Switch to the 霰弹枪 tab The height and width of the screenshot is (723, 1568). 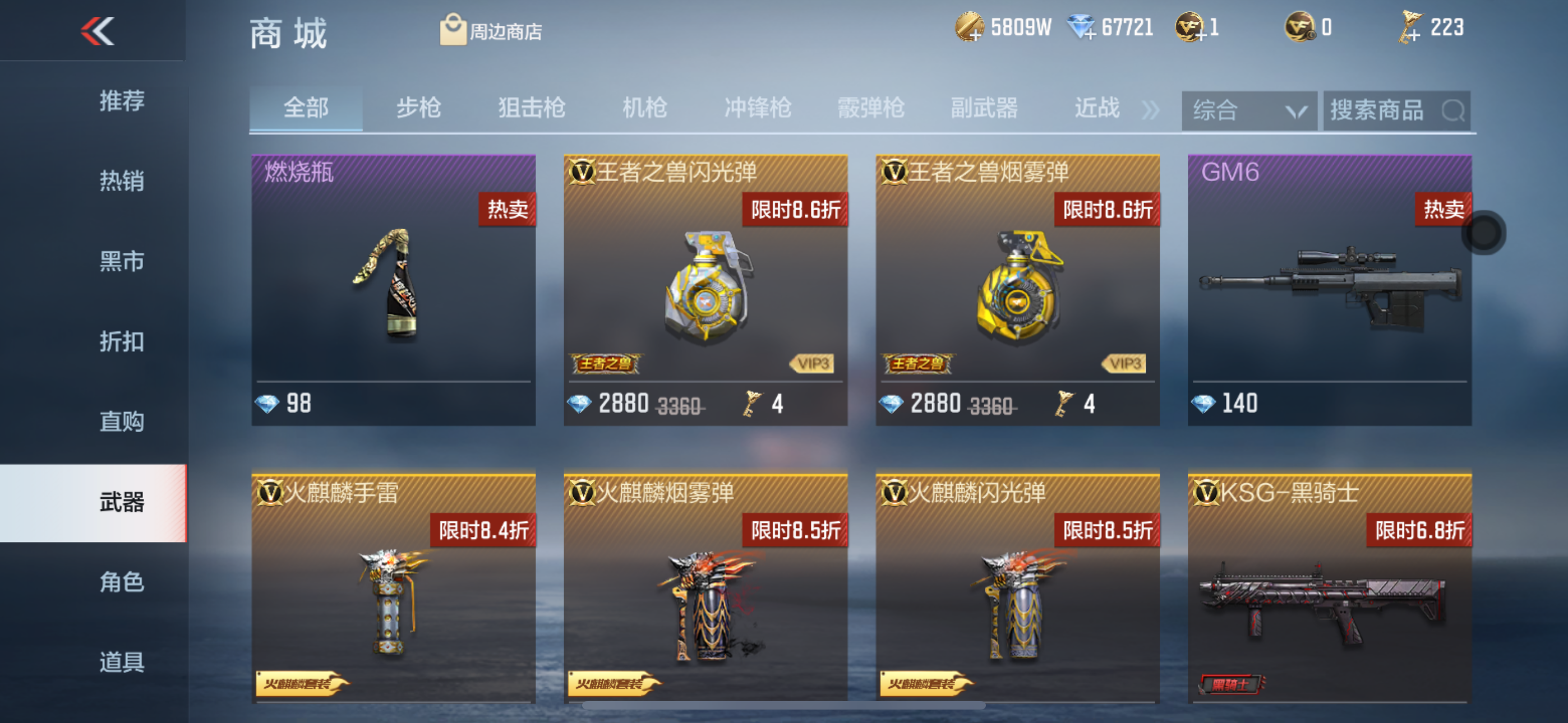click(870, 108)
